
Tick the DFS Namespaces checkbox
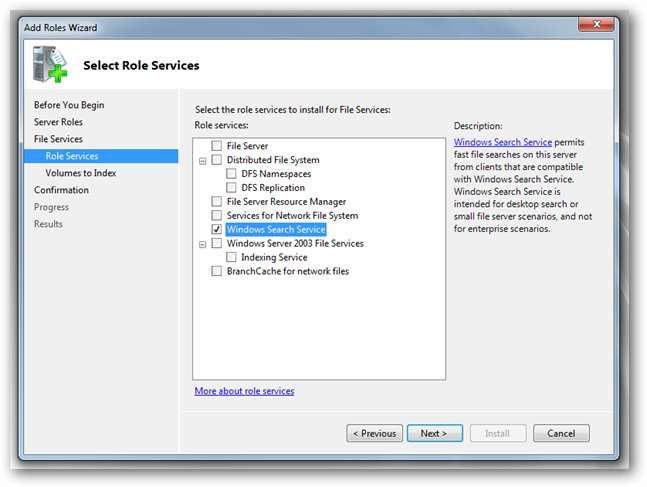click(x=231, y=174)
